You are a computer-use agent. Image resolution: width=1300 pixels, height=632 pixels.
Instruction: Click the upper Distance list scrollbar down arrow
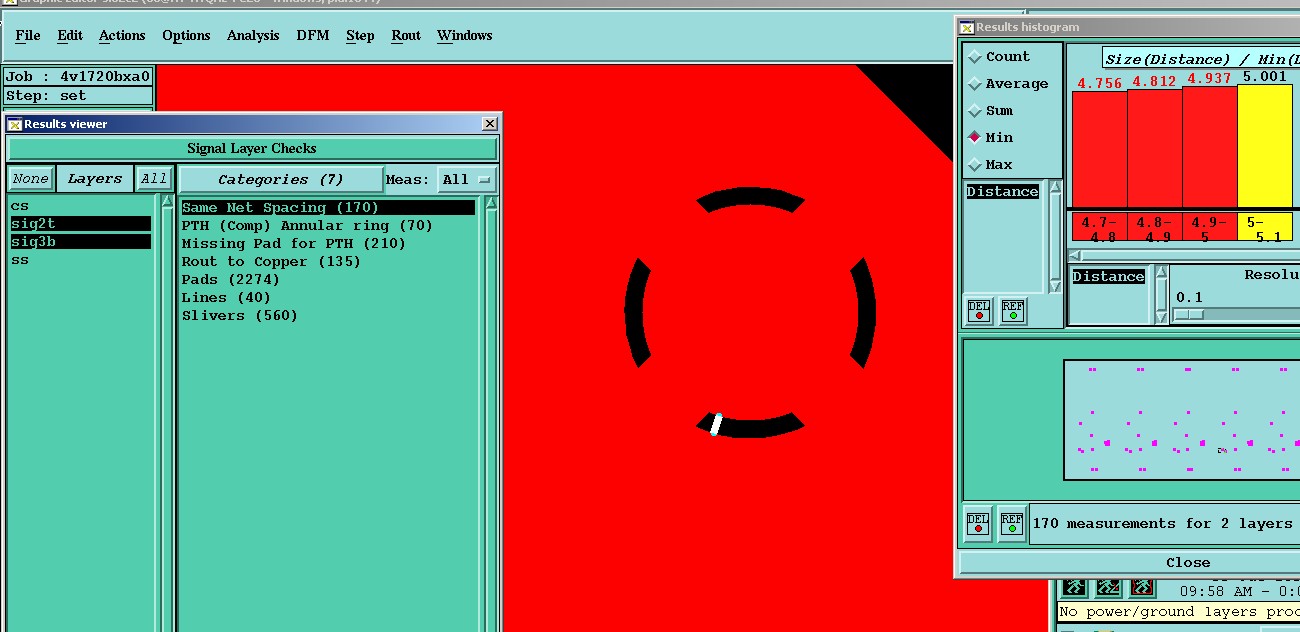(1054, 287)
